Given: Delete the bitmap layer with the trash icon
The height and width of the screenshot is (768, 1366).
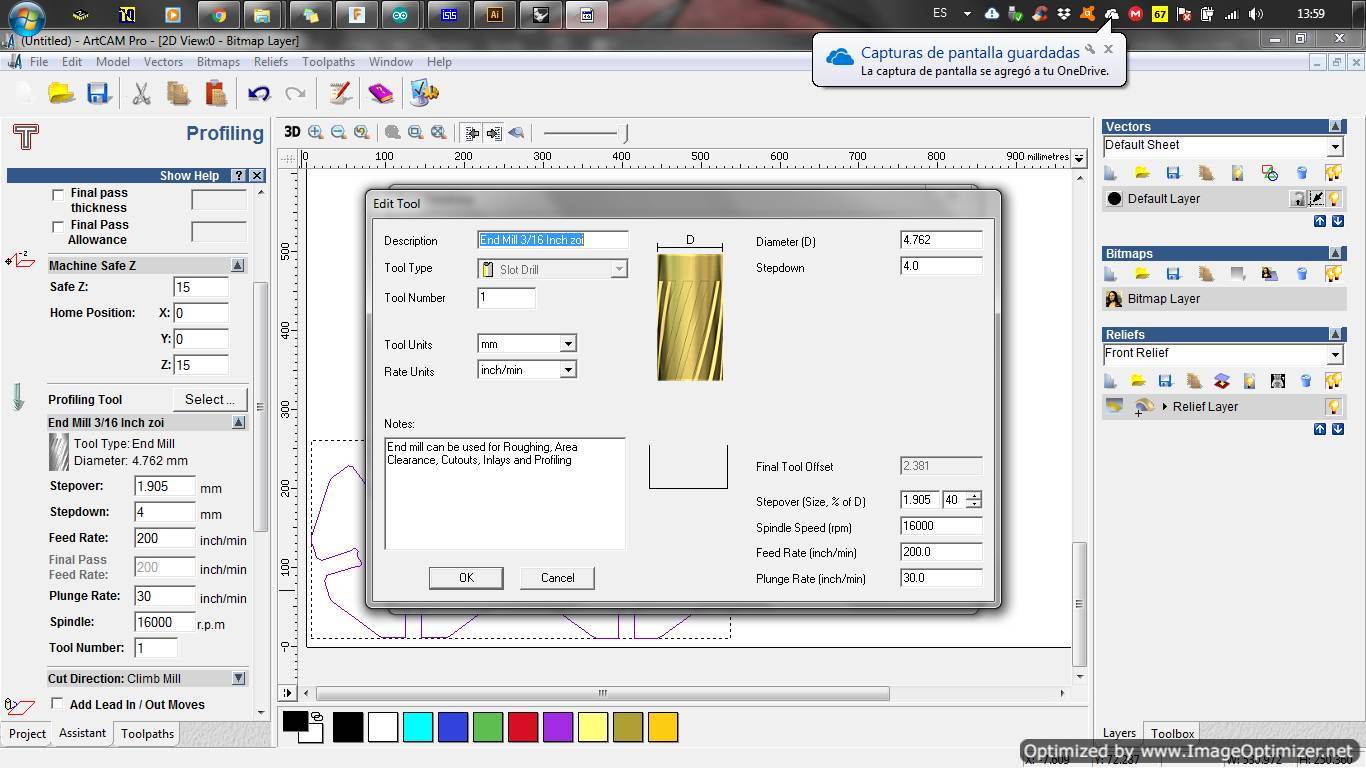Looking at the screenshot, I should pyautogui.click(x=1302, y=273).
